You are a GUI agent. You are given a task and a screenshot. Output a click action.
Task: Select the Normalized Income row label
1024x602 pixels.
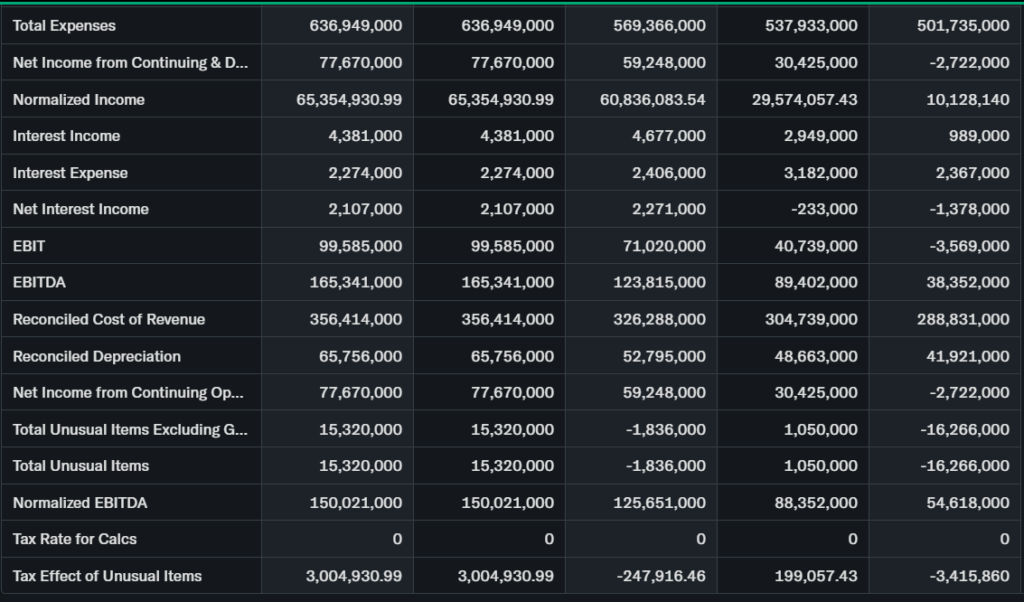[x=78, y=100]
